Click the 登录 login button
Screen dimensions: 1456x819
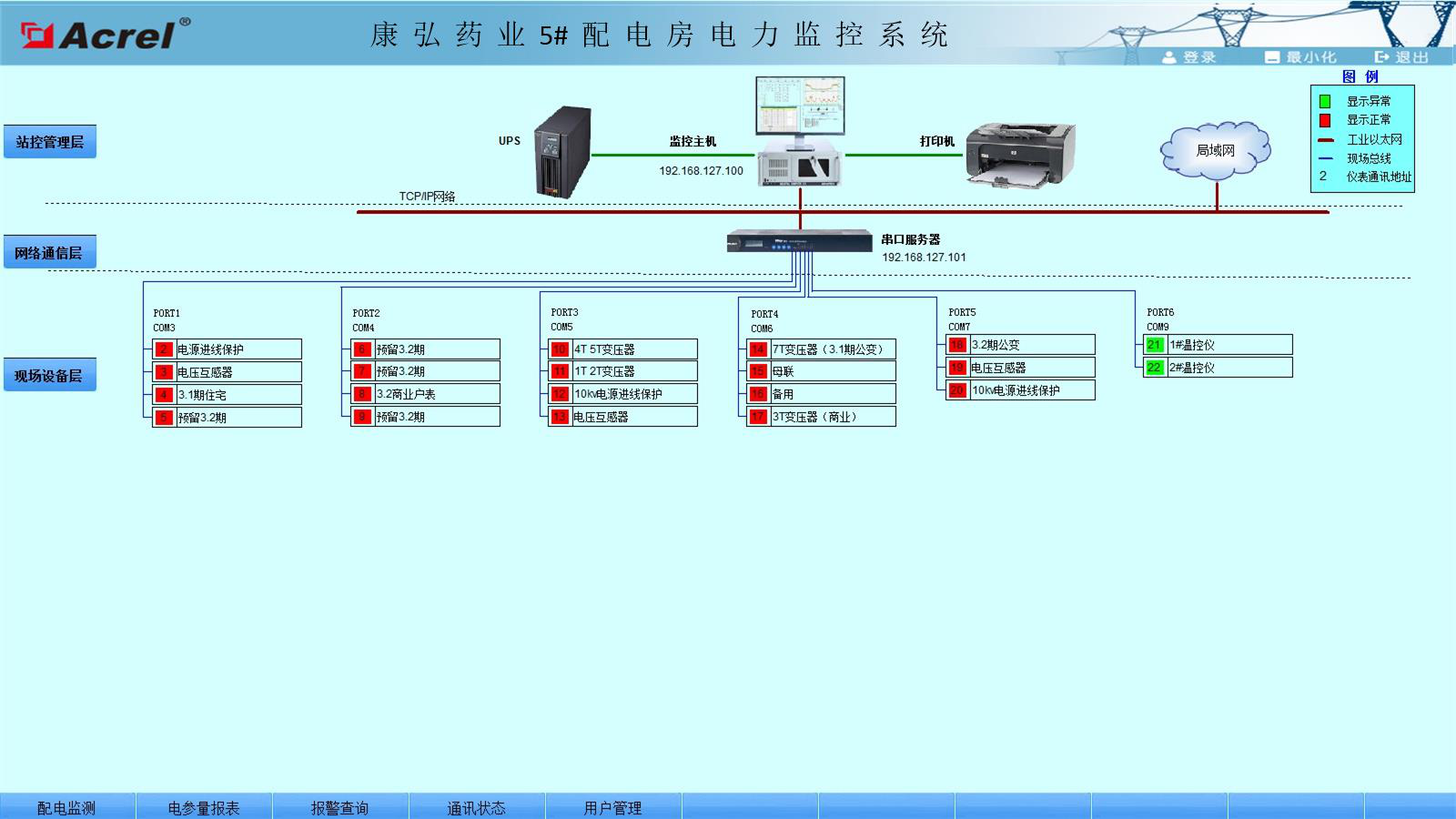pyautogui.click(x=1189, y=57)
